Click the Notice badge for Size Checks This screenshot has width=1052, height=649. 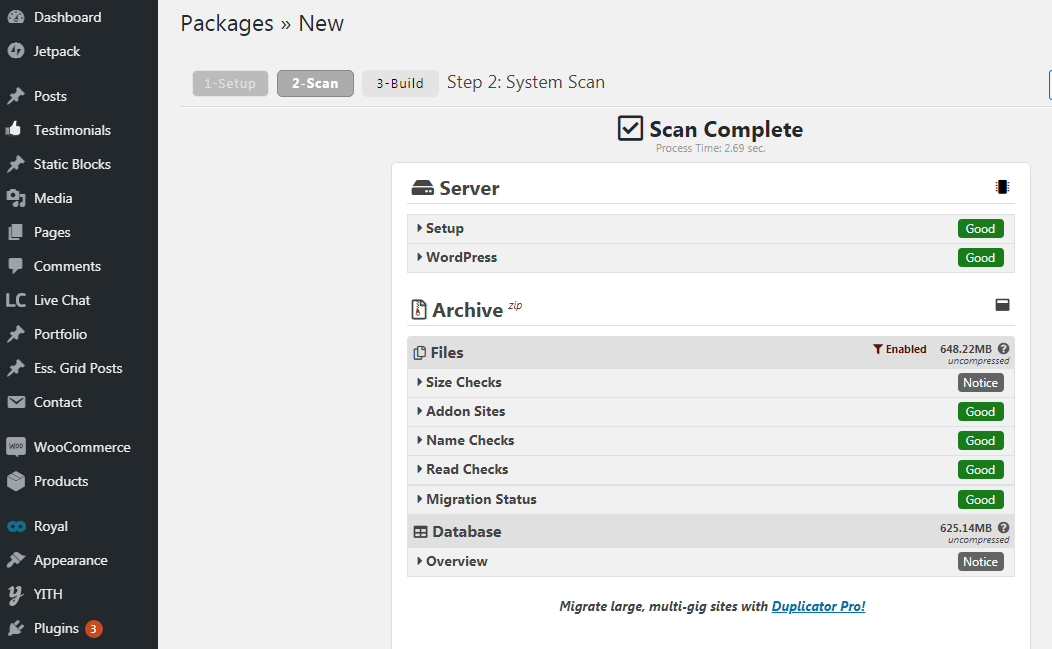pos(980,383)
